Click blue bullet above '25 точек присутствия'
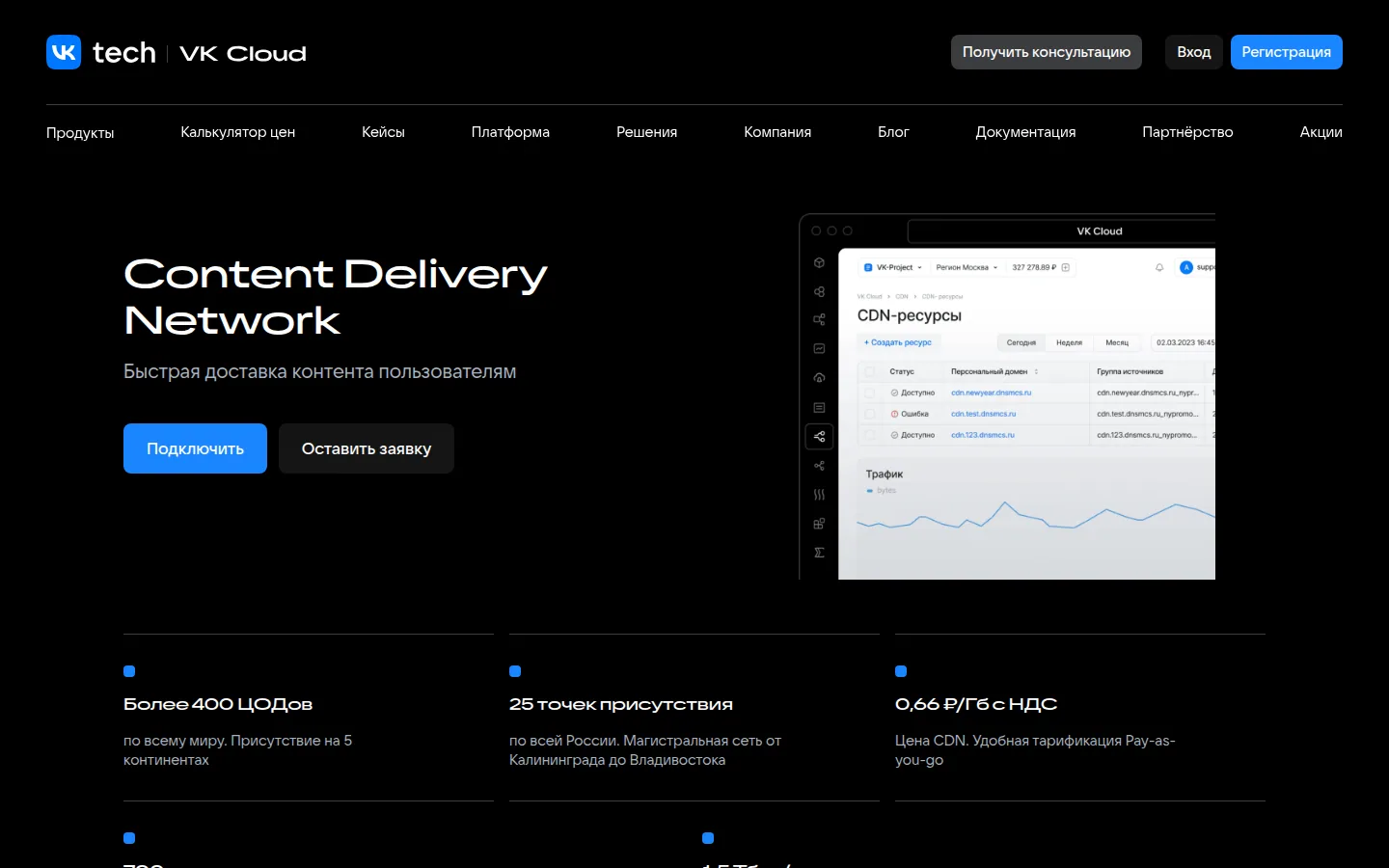Viewport: 1389px width, 868px height. point(515,671)
